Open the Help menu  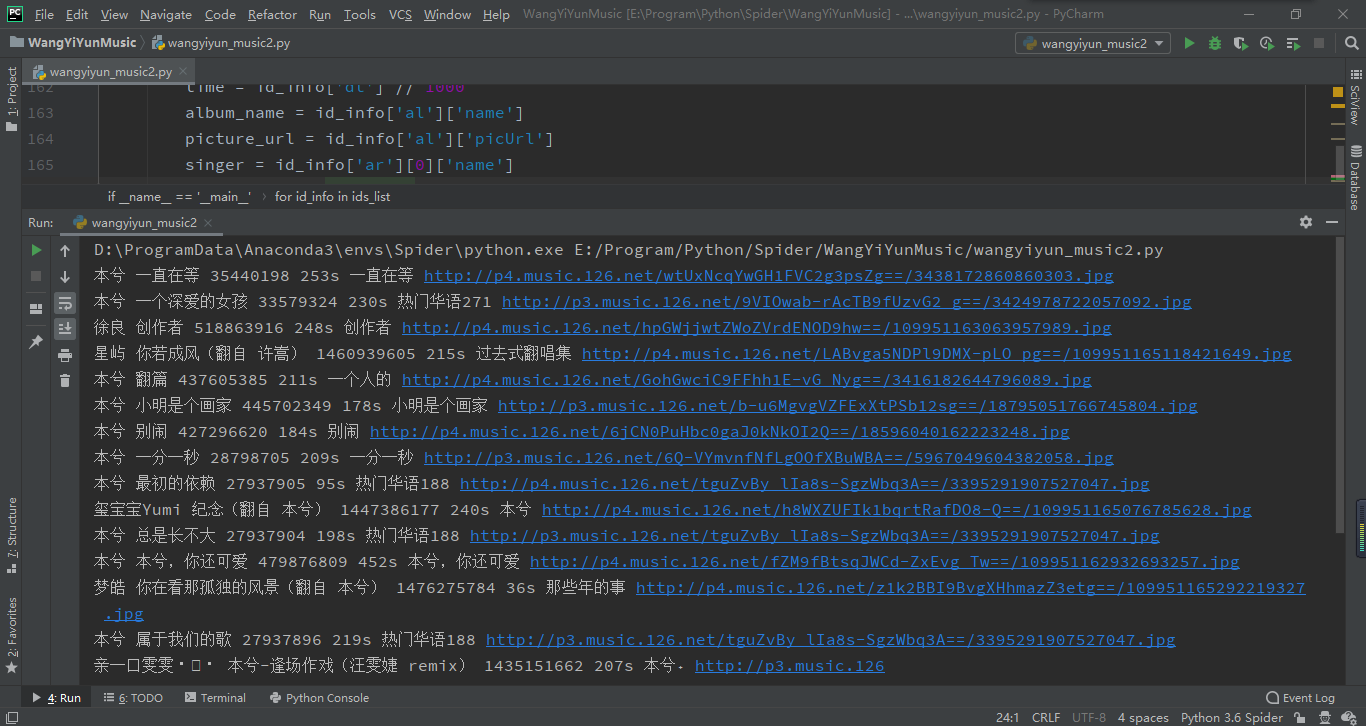click(x=496, y=14)
